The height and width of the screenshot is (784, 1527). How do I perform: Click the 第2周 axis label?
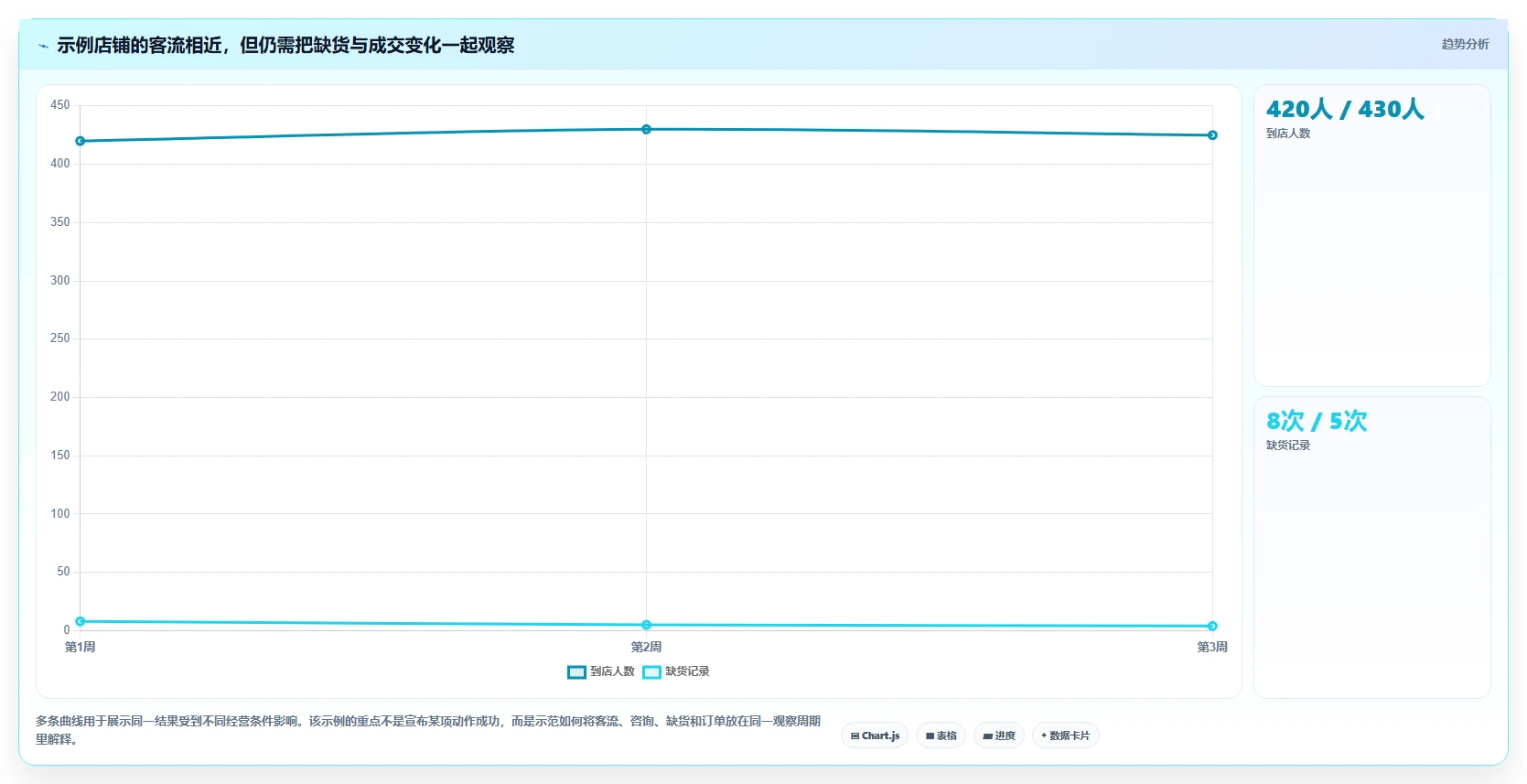click(x=646, y=647)
